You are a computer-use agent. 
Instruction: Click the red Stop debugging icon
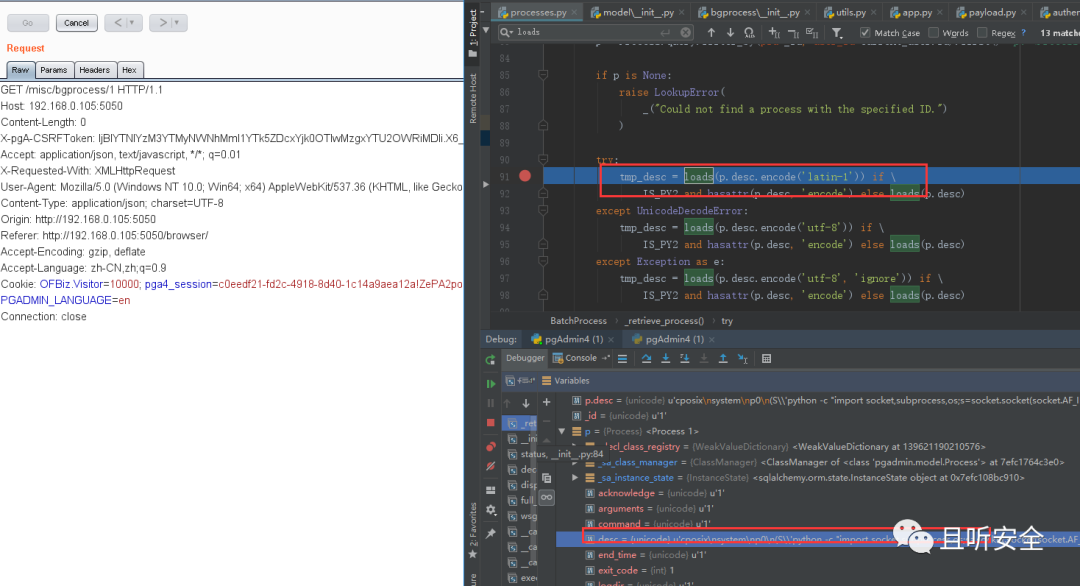[490, 422]
